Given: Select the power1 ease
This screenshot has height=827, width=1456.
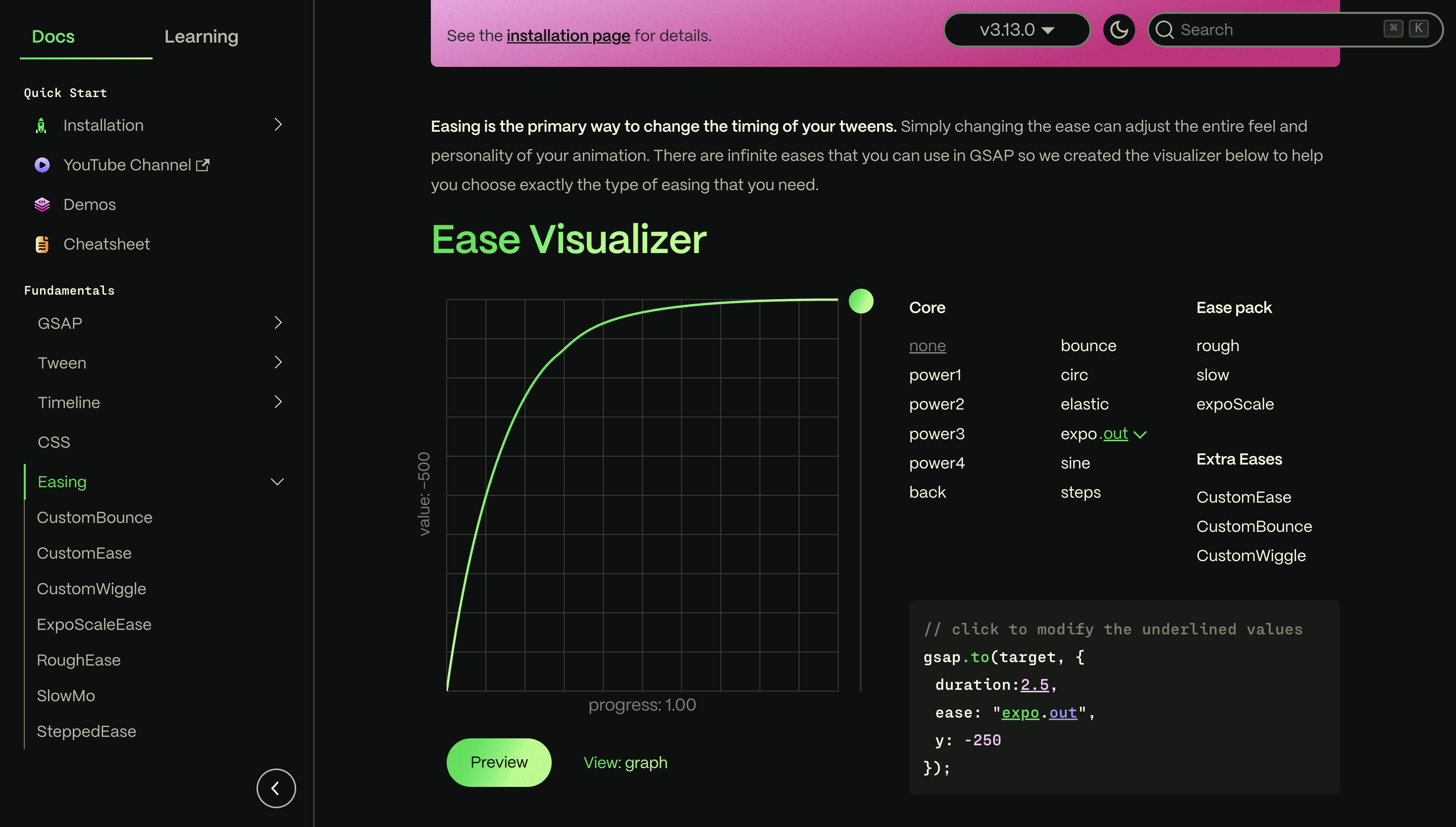Looking at the screenshot, I should coord(935,375).
